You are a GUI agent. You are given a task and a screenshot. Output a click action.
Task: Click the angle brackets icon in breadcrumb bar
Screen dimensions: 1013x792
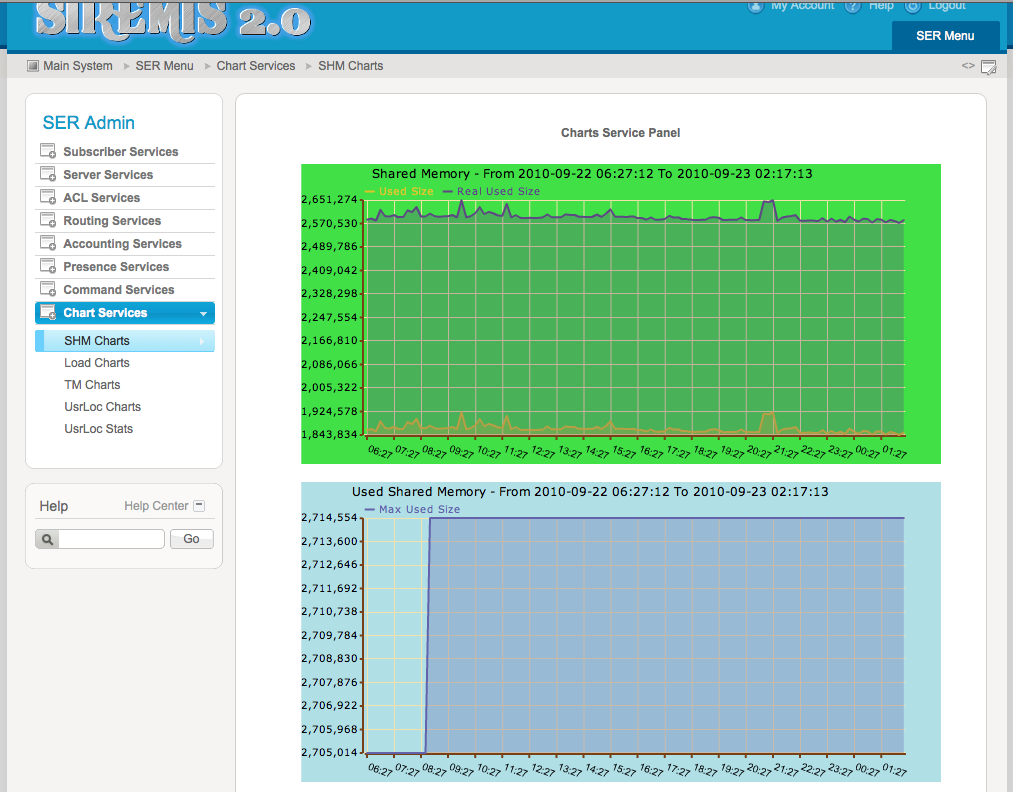point(968,66)
